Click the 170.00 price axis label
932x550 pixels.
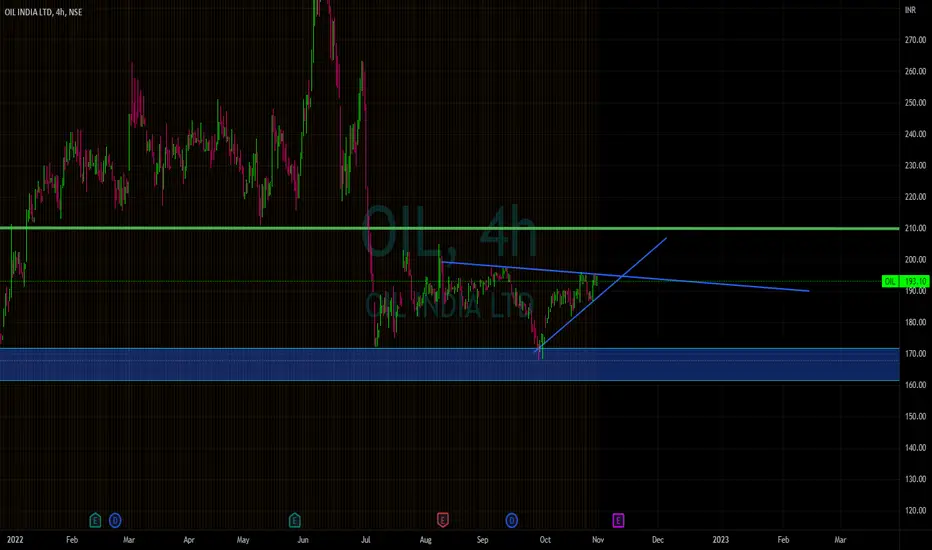click(915, 354)
